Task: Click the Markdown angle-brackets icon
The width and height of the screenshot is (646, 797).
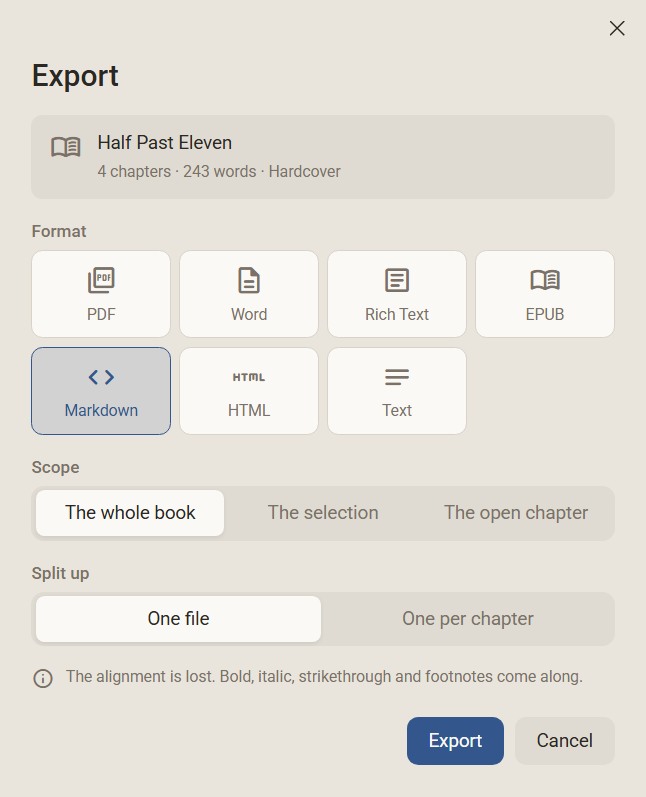Action: [x=101, y=377]
